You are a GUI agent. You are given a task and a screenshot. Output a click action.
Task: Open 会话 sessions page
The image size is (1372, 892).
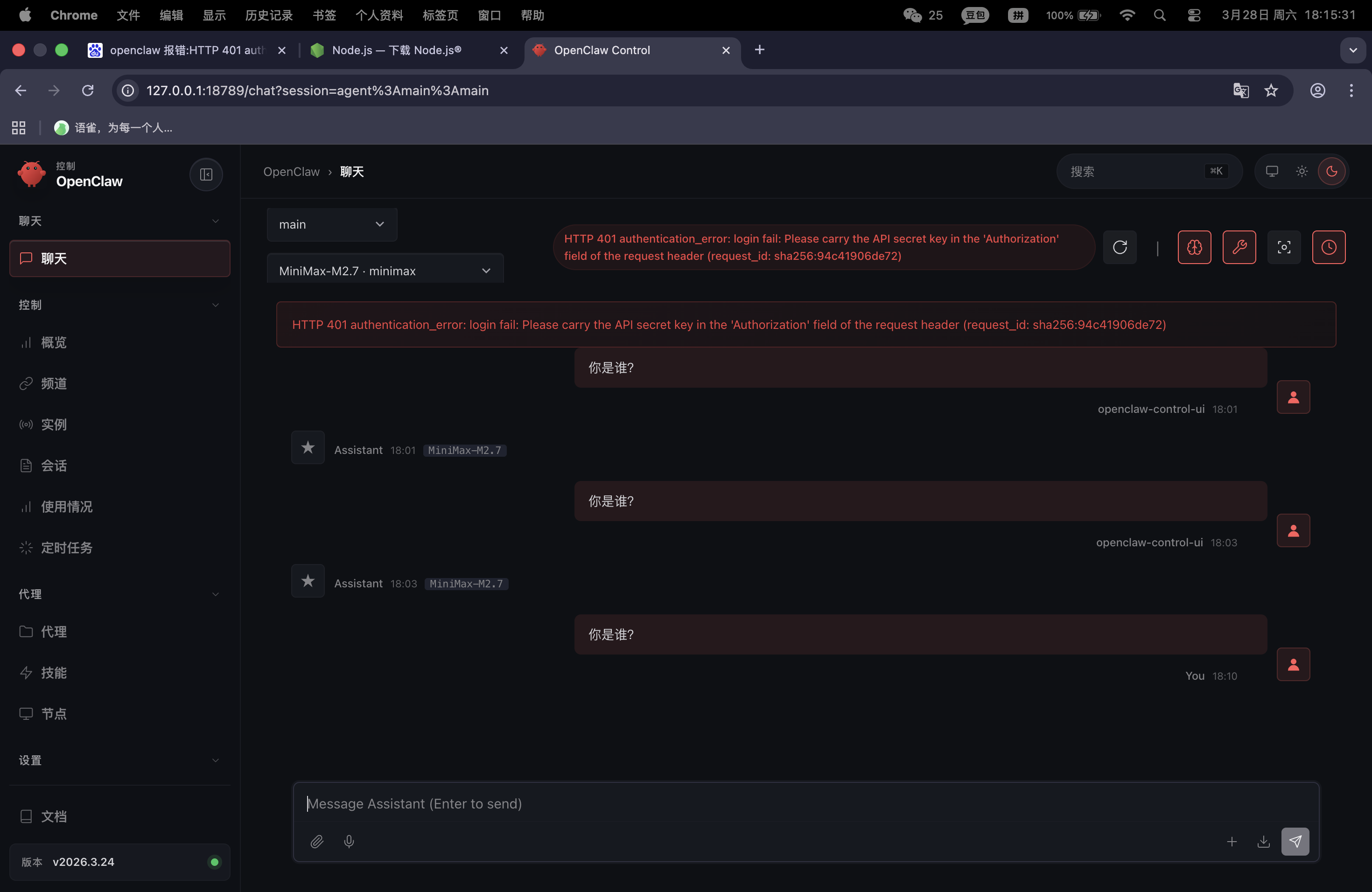click(119, 466)
